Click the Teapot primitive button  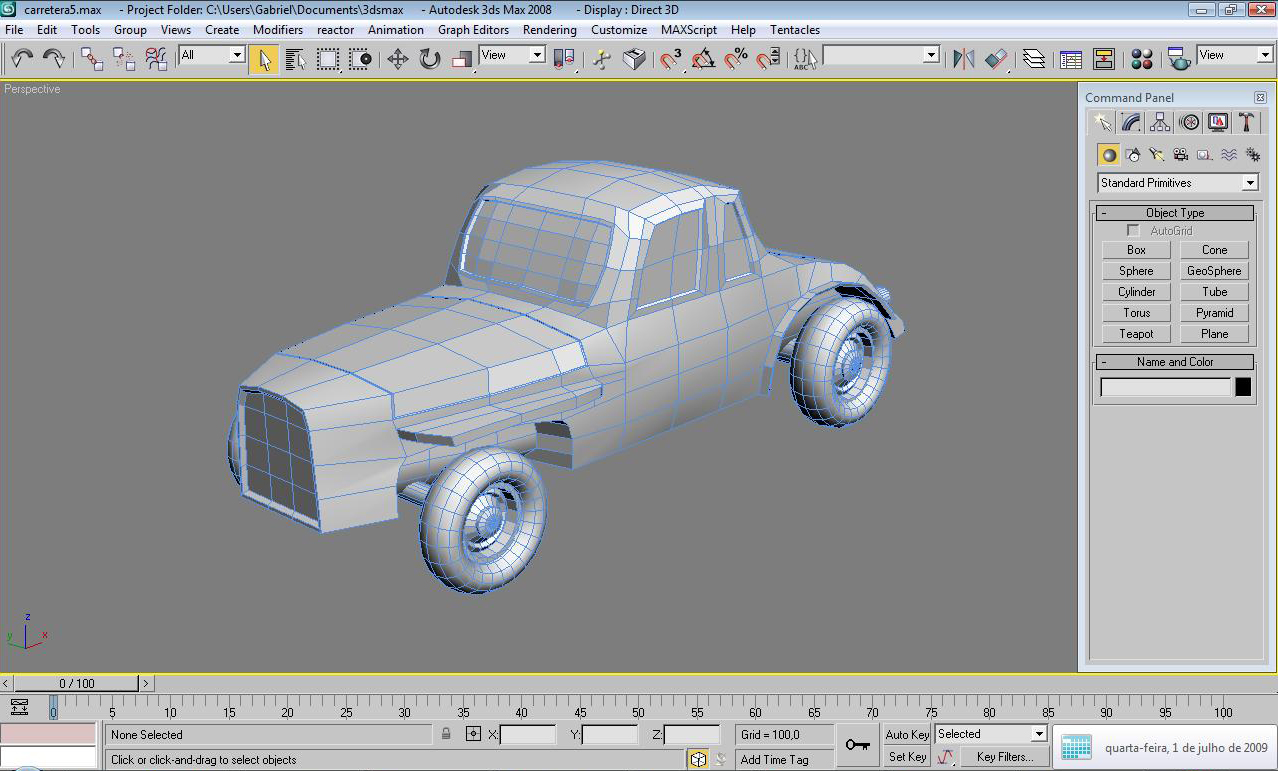click(x=1136, y=334)
